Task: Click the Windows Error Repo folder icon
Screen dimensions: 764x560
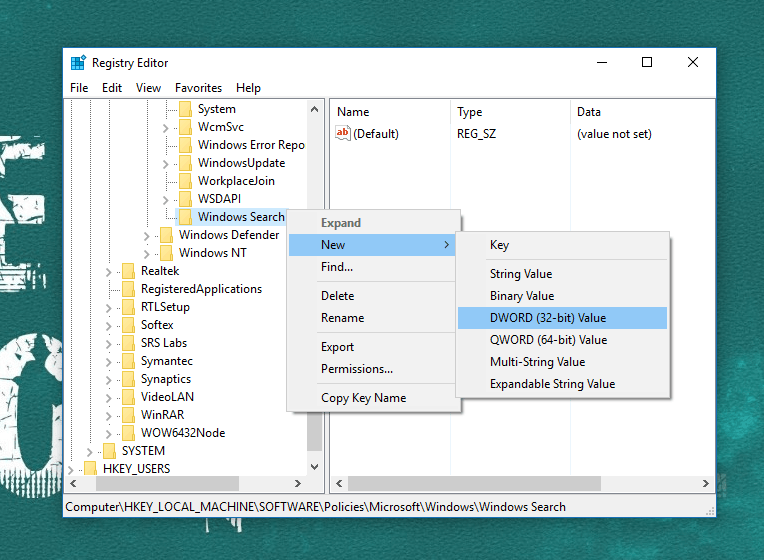Action: coord(185,145)
